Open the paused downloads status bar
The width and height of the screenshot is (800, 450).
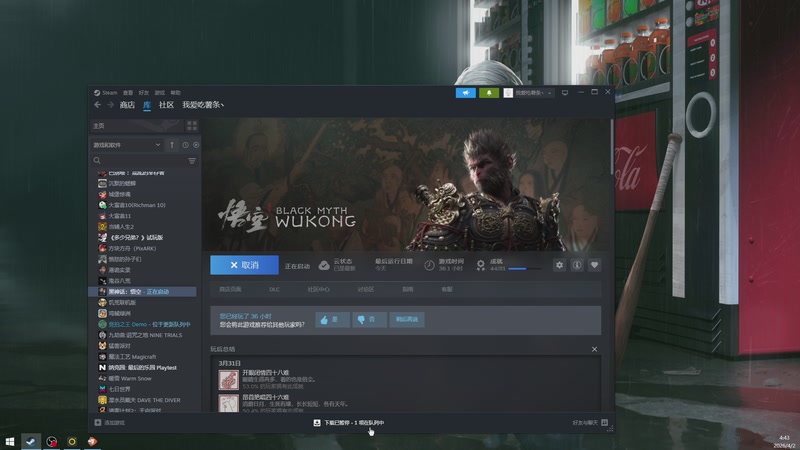(349, 422)
